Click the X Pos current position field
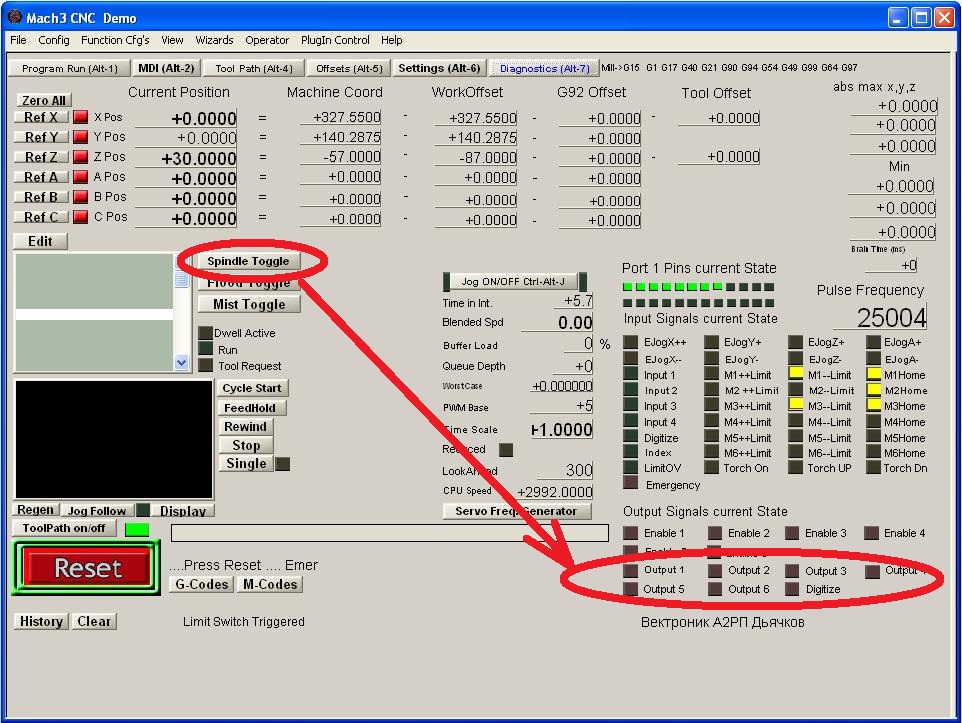 (x=186, y=118)
